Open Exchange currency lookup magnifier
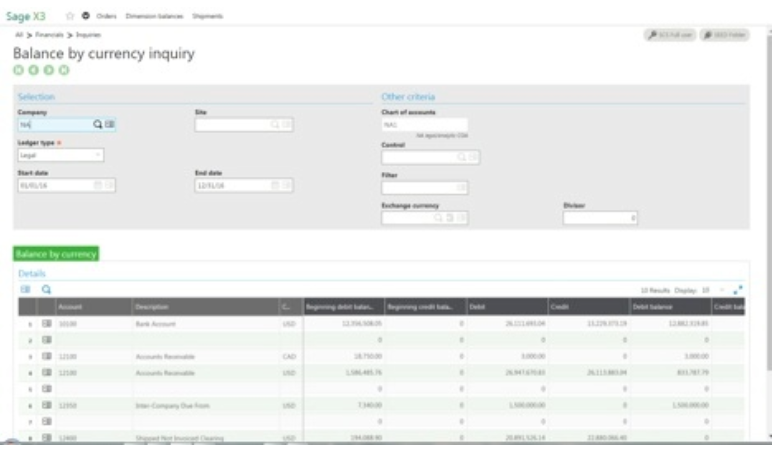 point(438,218)
